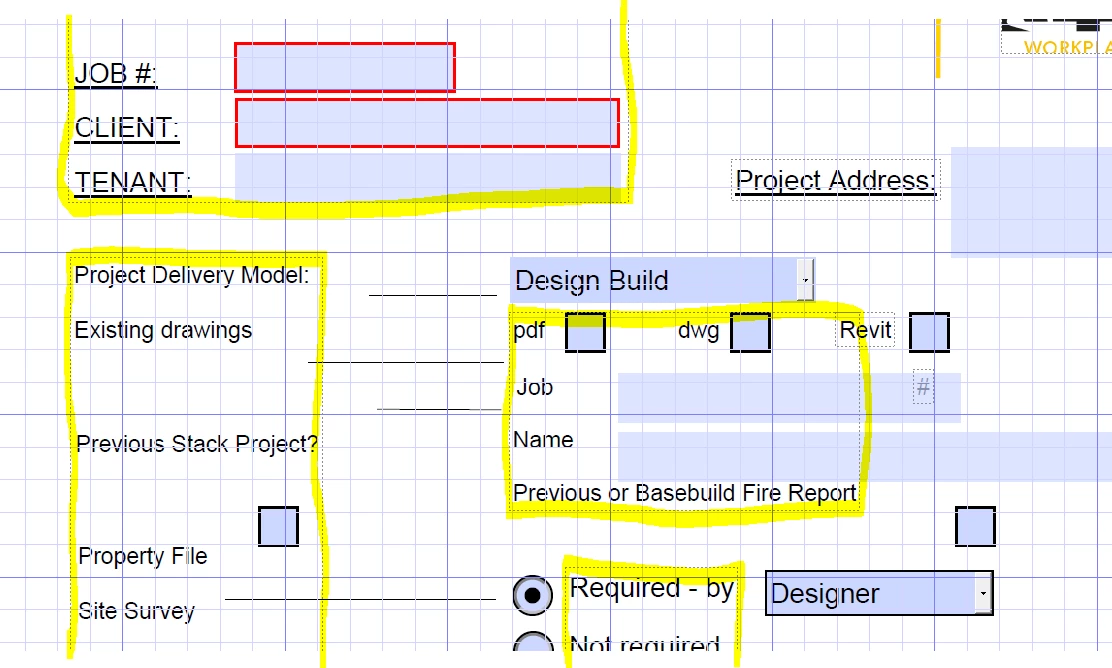Select the Not required radio button
This screenshot has height=668, width=1112.
pos(533,642)
